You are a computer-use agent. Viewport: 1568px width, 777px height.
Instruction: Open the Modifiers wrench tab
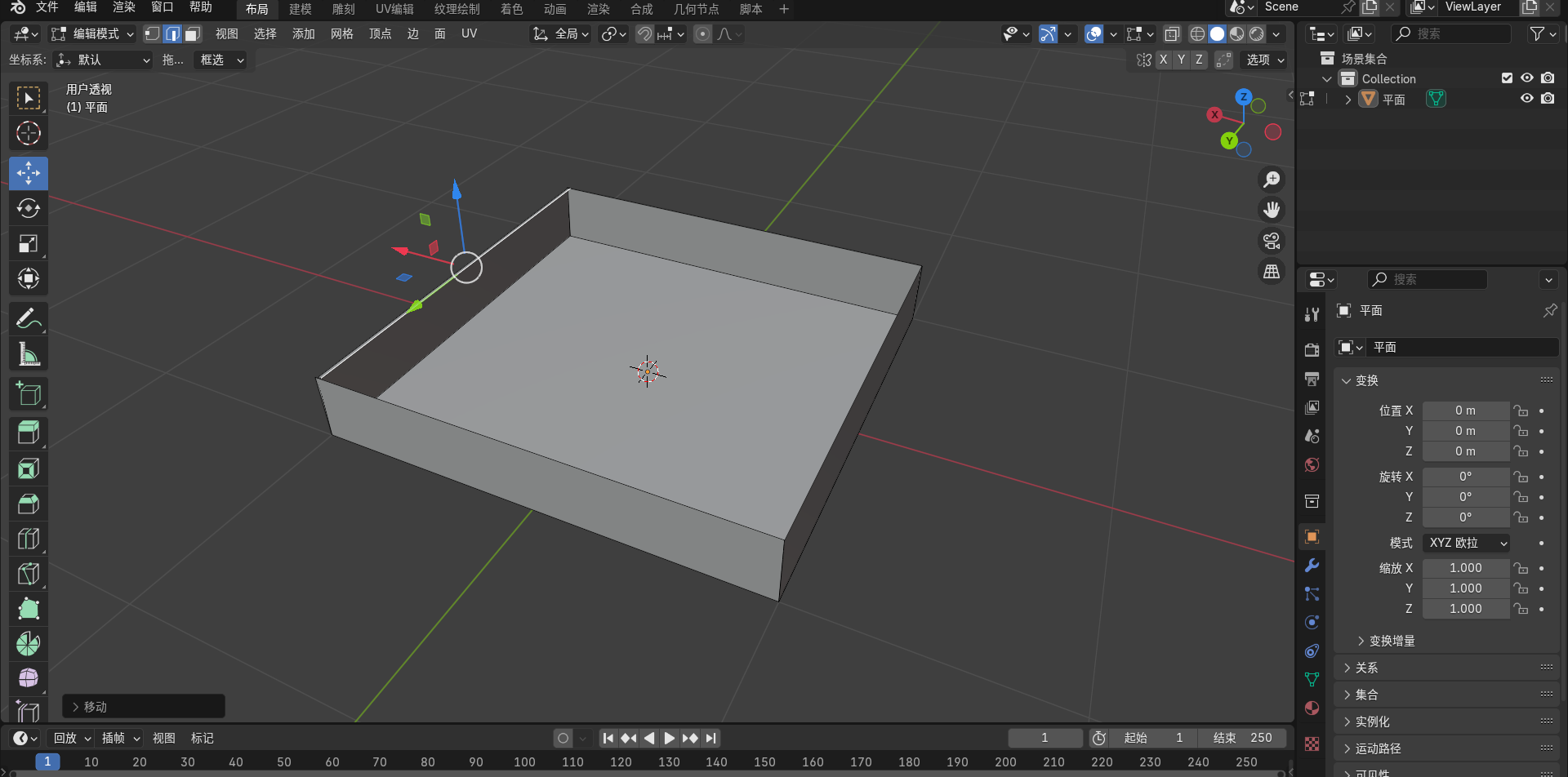point(1312,565)
